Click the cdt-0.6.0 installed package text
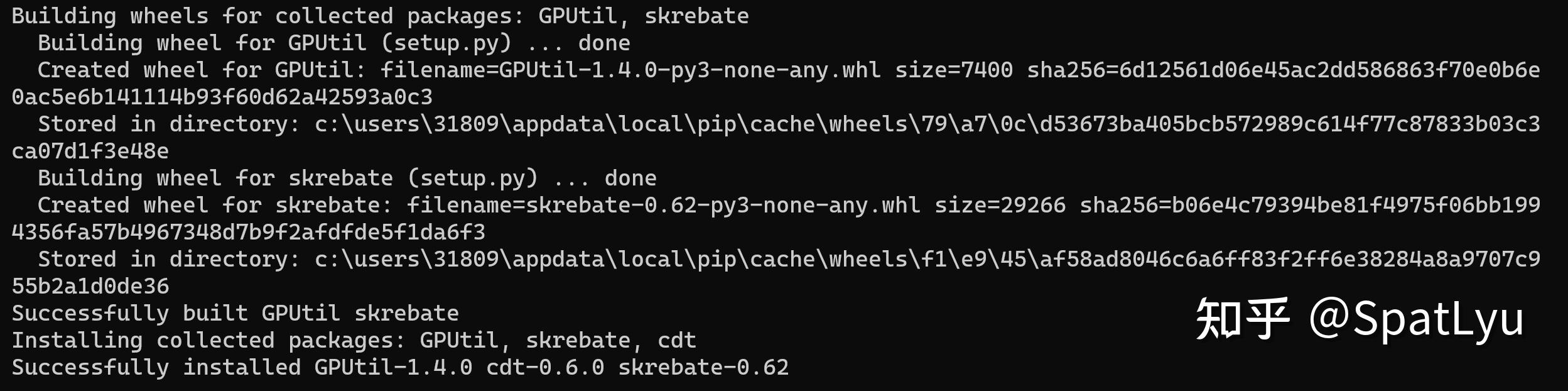 [x=545, y=367]
